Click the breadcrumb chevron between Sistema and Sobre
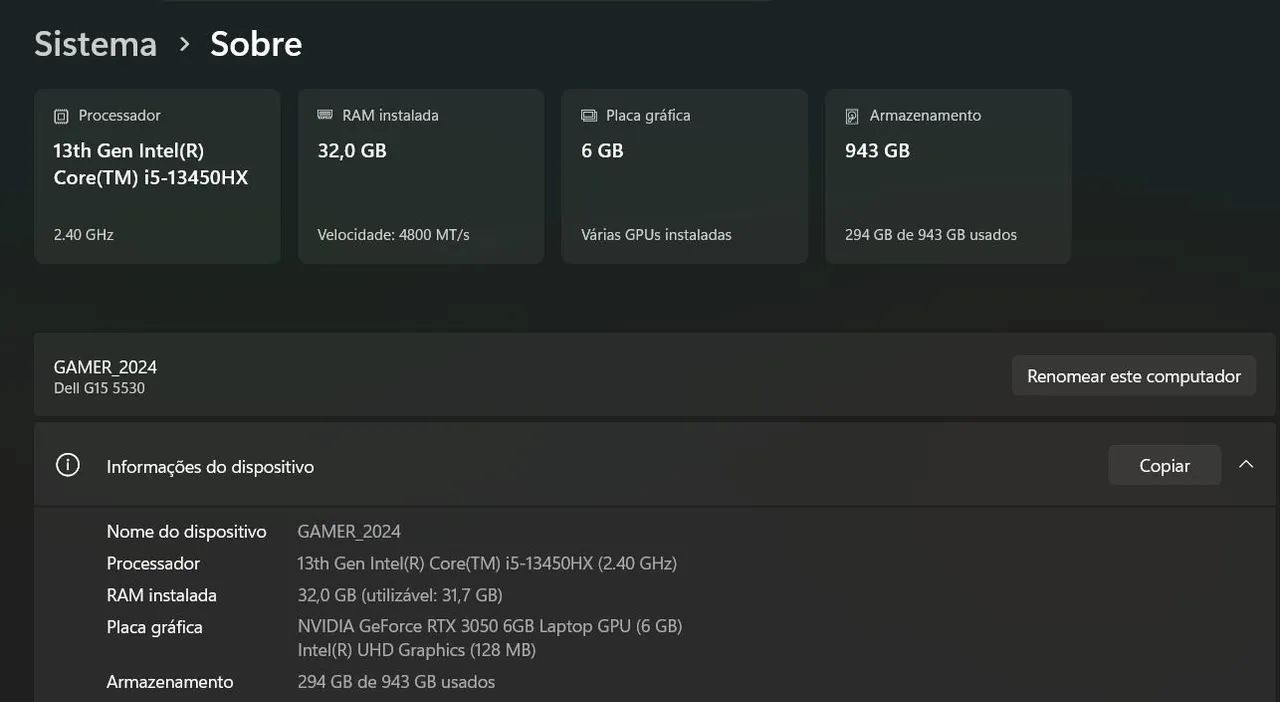1280x702 pixels. click(x=184, y=44)
